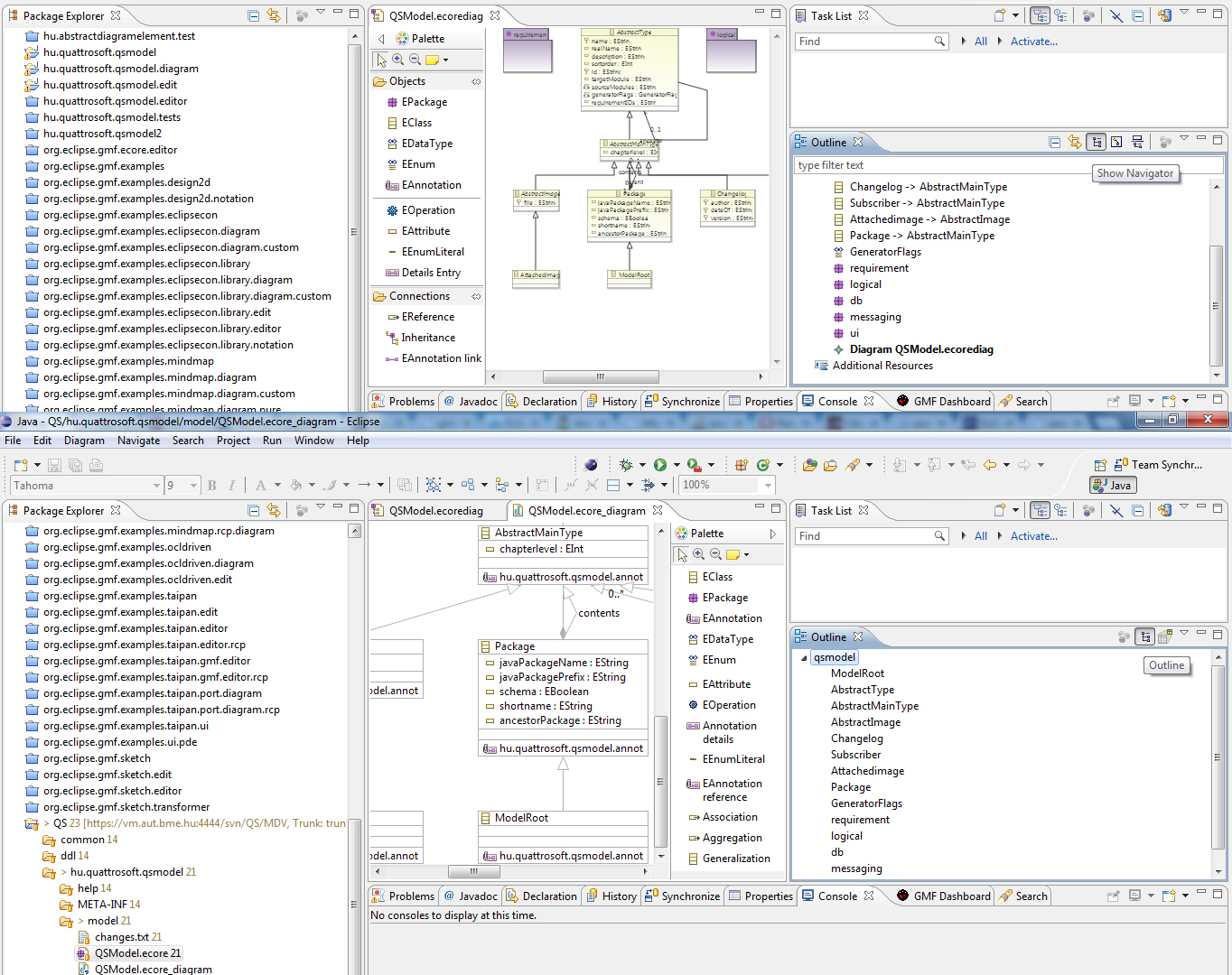Click the Run External Tools icon
This screenshot has height=975, width=1232.
[x=694, y=465]
